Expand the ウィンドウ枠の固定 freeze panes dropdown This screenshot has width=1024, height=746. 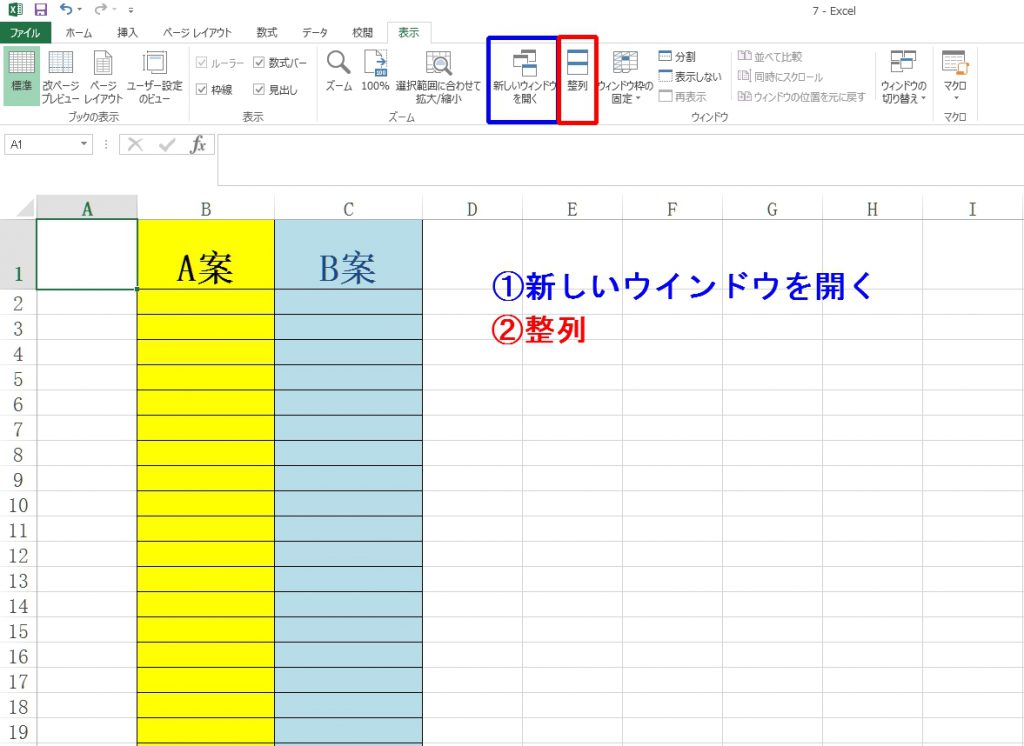point(625,78)
